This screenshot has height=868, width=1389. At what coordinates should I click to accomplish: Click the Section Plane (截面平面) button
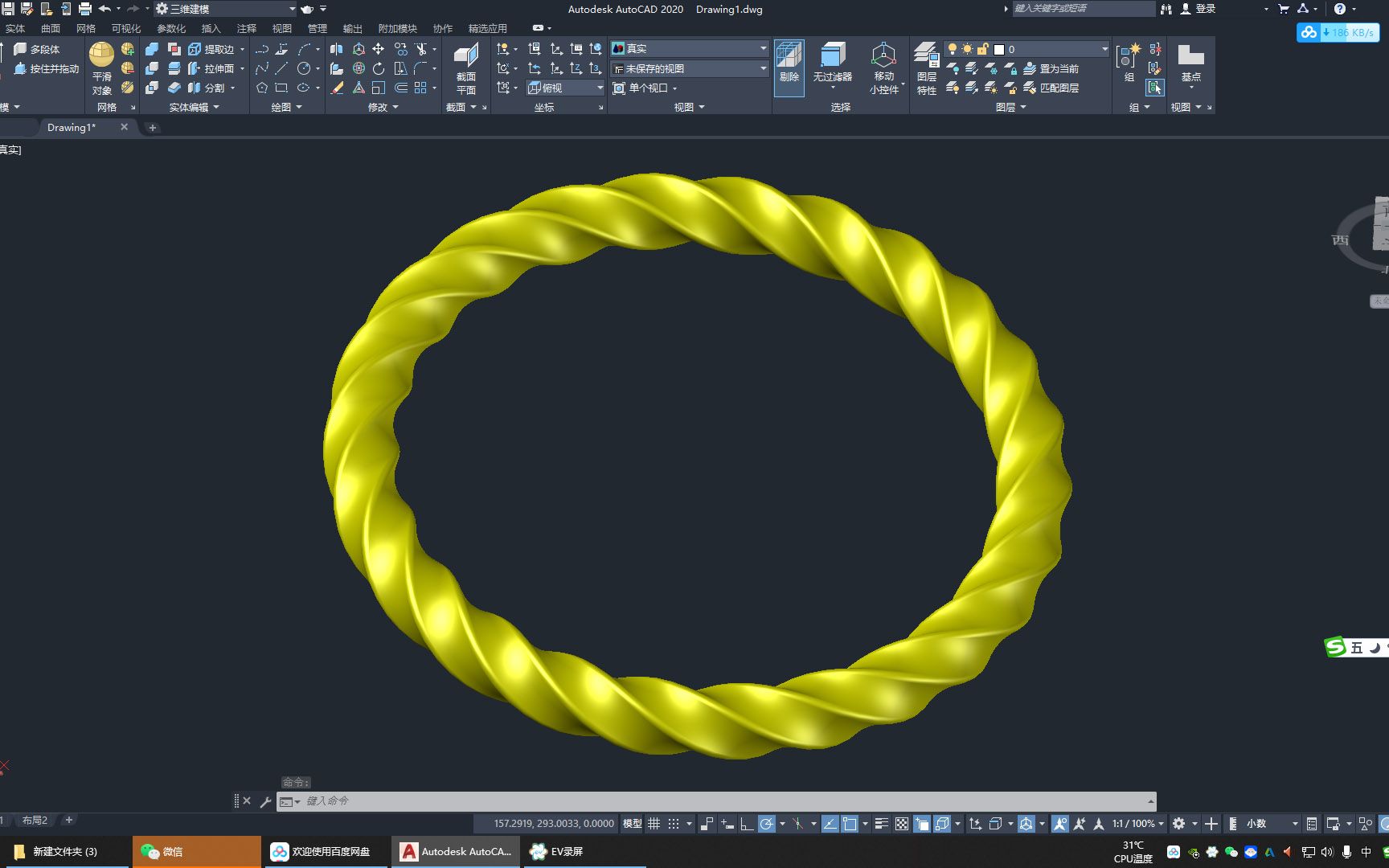466,68
